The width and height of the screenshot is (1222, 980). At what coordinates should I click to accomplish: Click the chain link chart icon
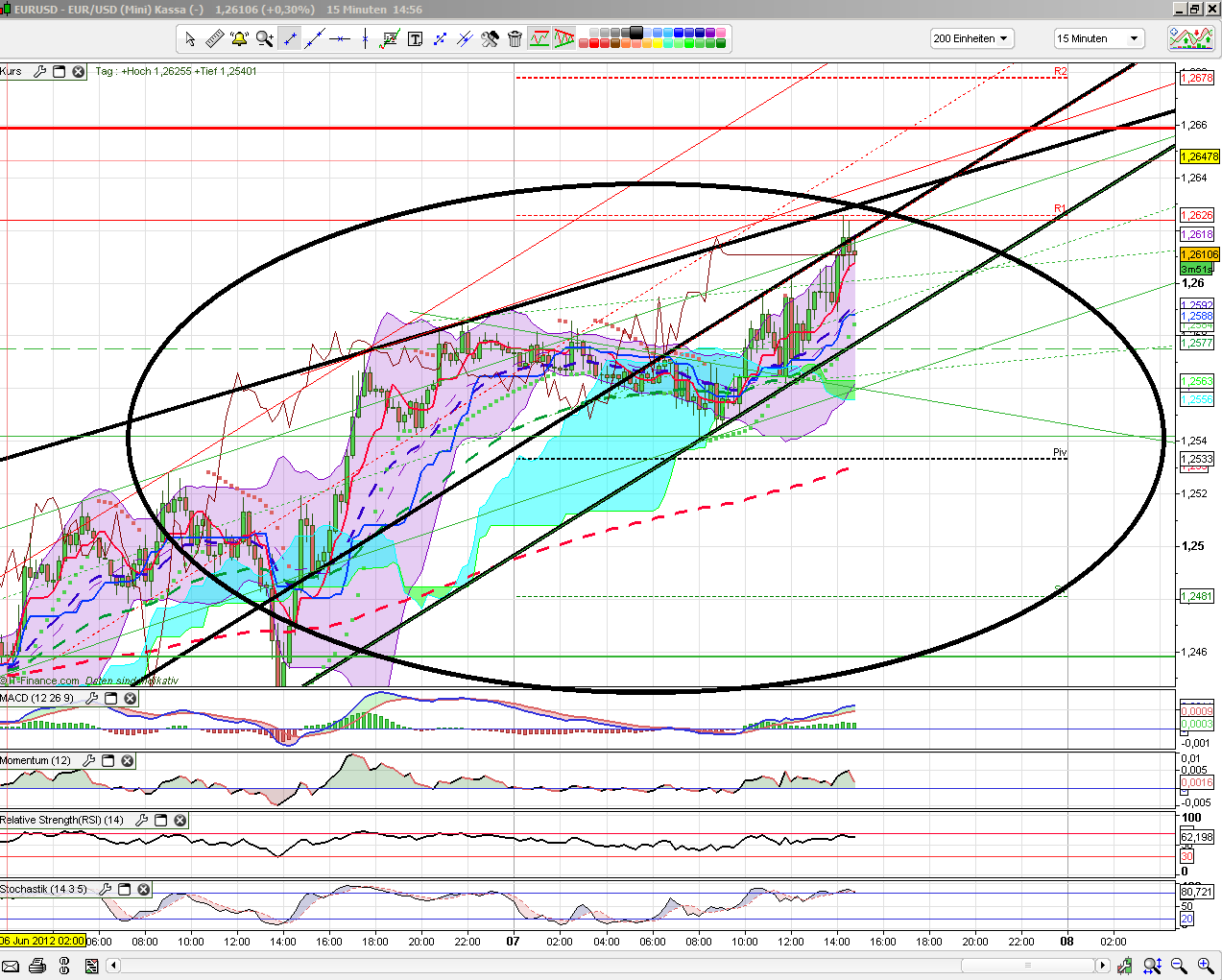pyautogui.click(x=64, y=966)
